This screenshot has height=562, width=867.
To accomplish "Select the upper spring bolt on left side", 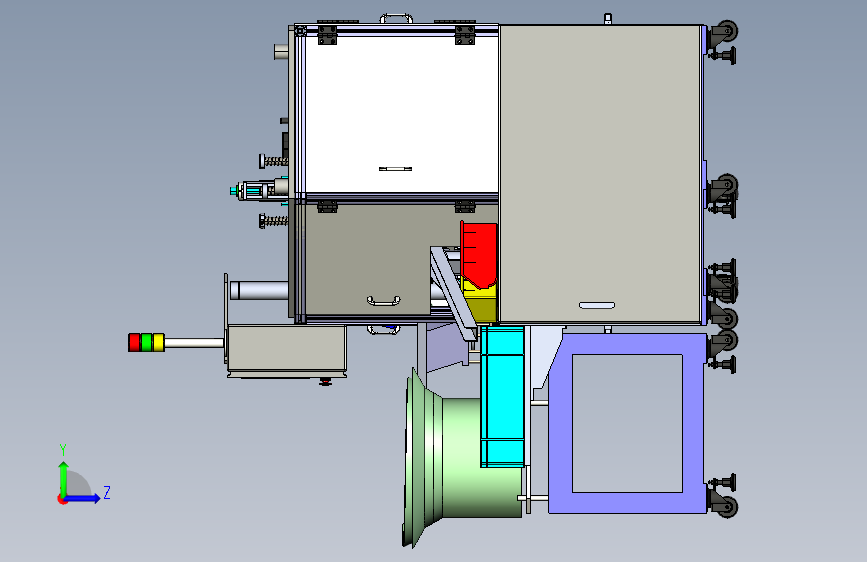I will click(274, 161).
